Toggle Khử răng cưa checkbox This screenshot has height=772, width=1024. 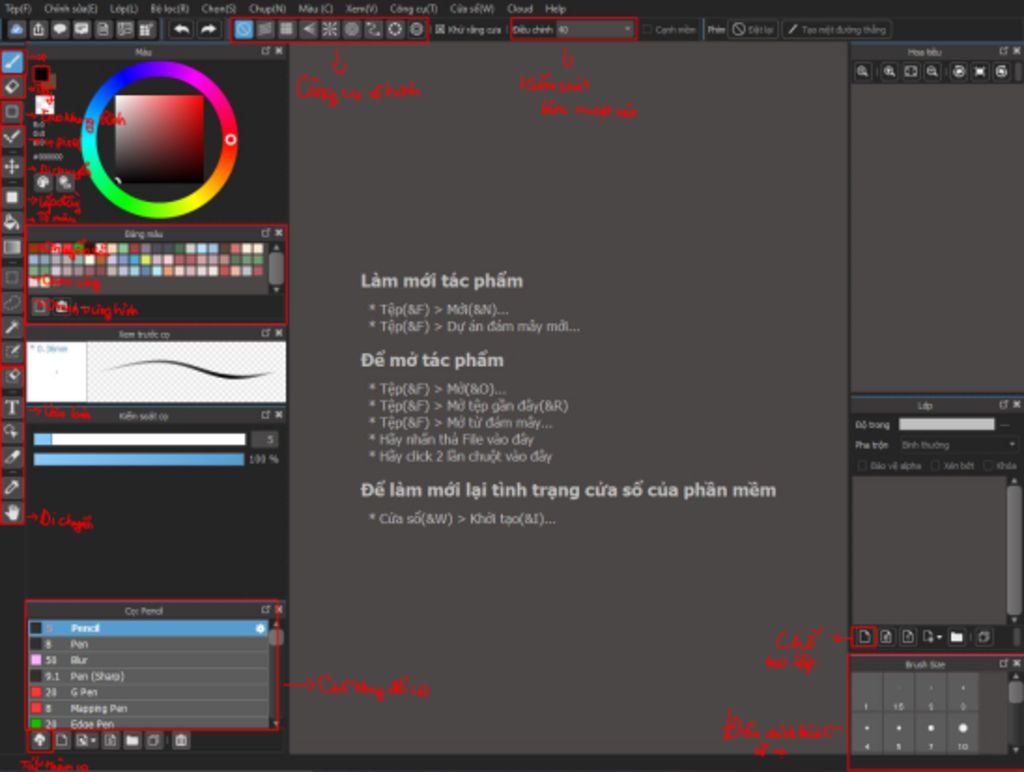440,29
